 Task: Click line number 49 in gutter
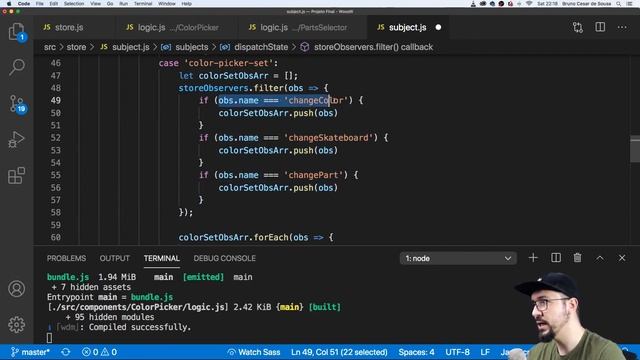pos(56,100)
